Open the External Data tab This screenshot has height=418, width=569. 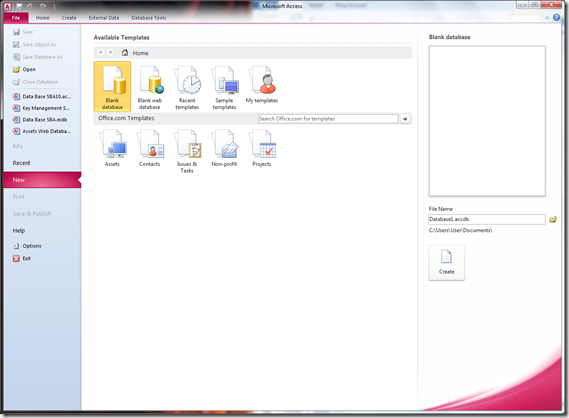(104, 17)
